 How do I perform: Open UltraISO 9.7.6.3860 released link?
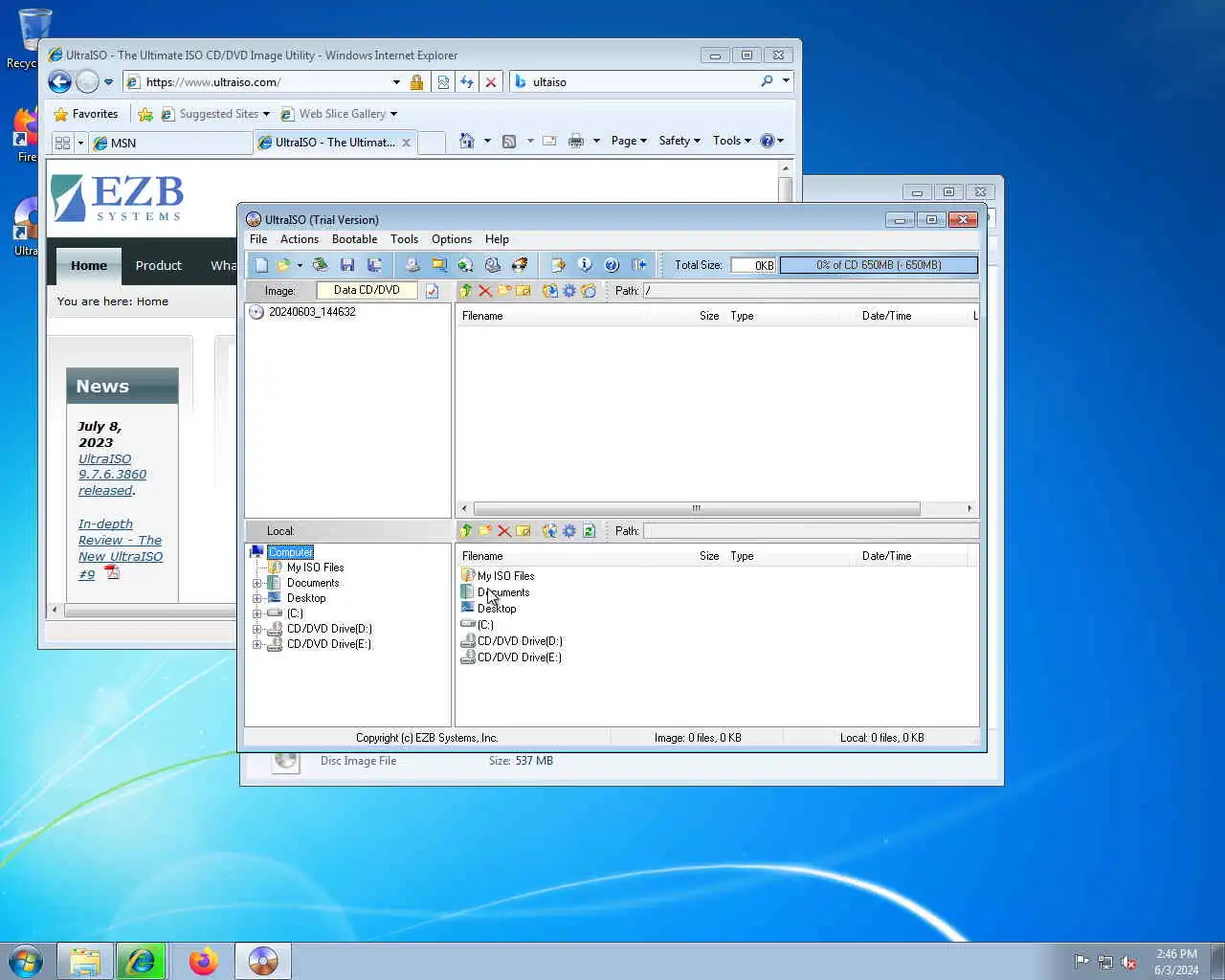tap(112, 475)
